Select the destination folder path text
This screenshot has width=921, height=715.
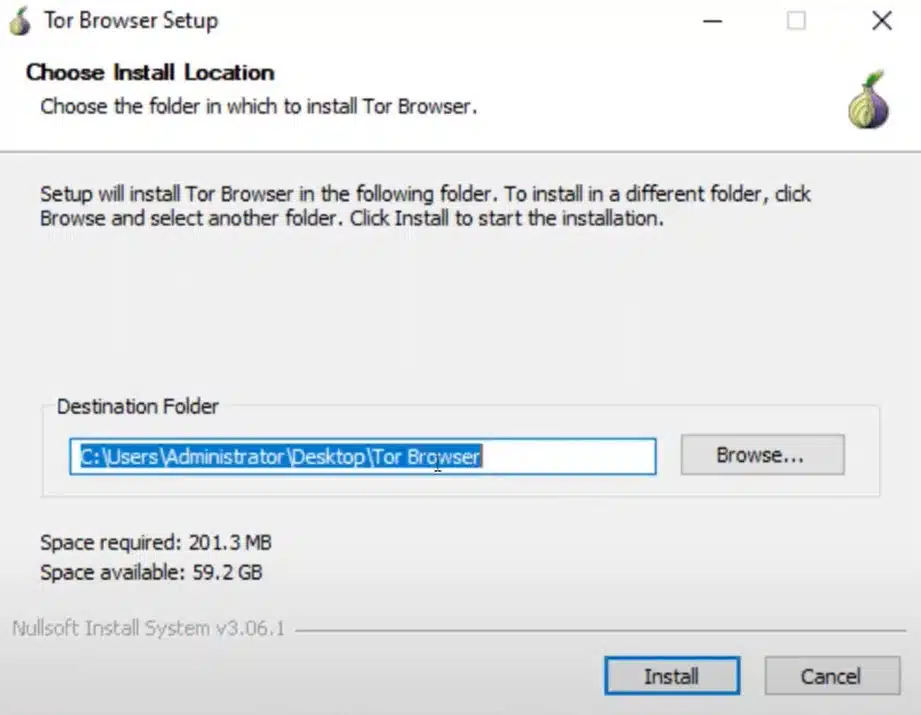280,456
